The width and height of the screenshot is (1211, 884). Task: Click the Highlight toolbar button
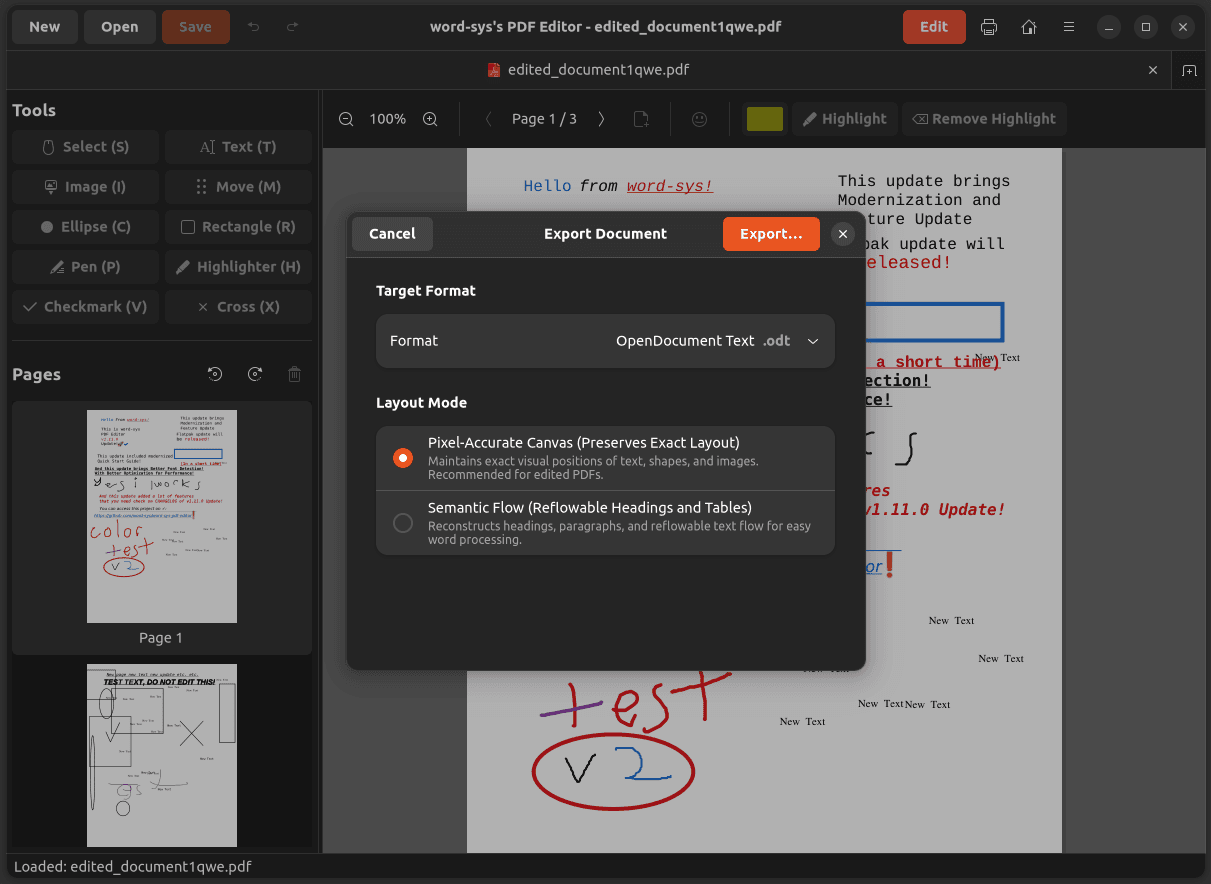point(845,119)
